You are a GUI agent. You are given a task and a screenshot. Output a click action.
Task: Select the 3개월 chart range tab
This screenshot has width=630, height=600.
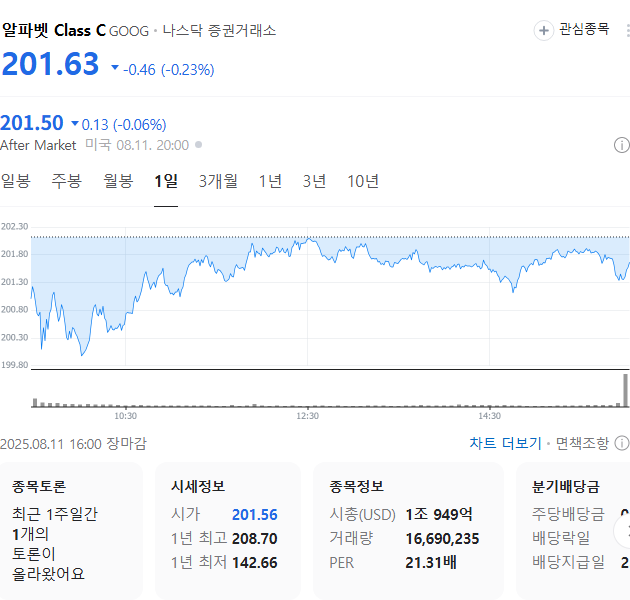(218, 181)
